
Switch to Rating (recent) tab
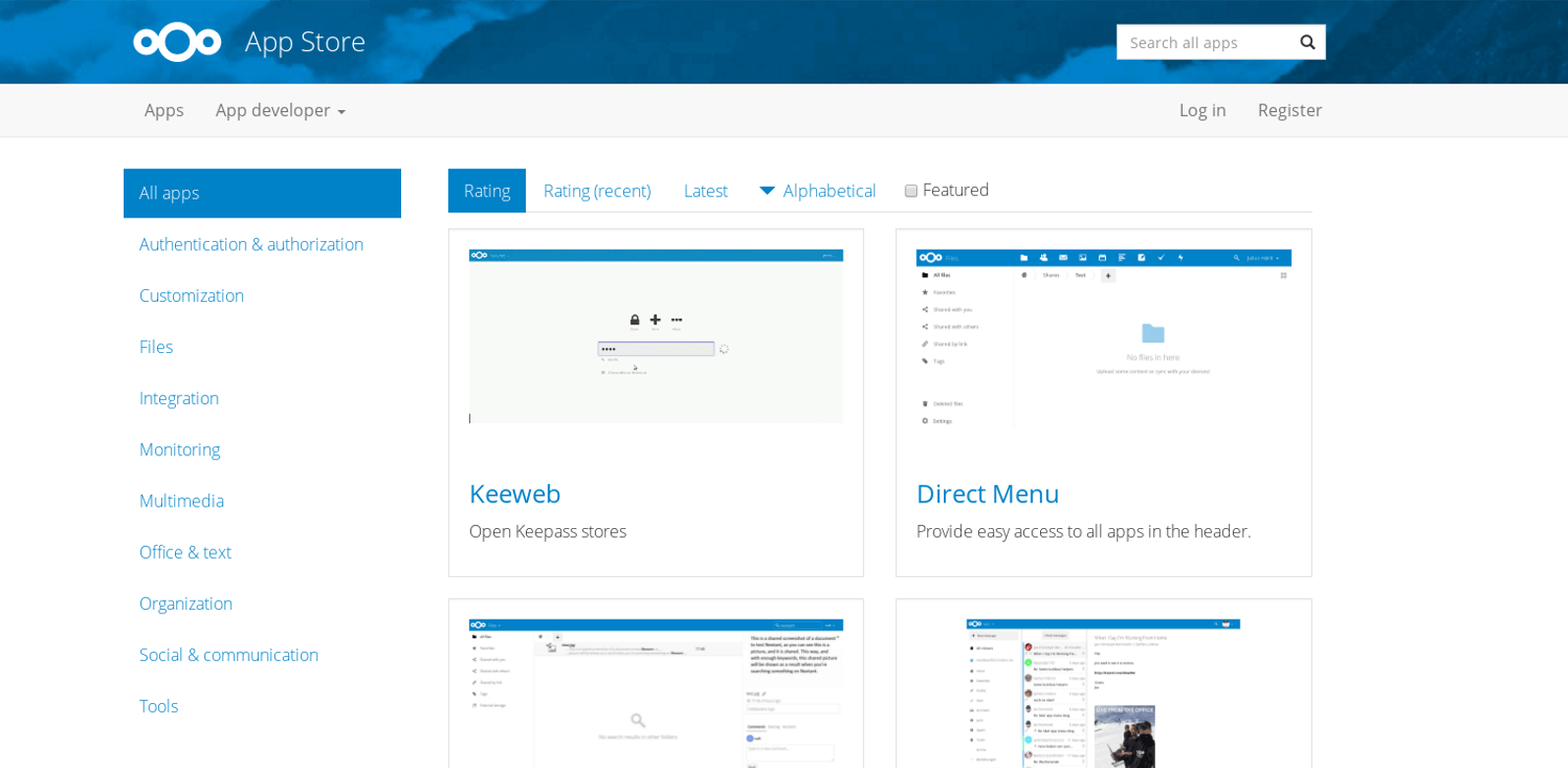tap(597, 191)
